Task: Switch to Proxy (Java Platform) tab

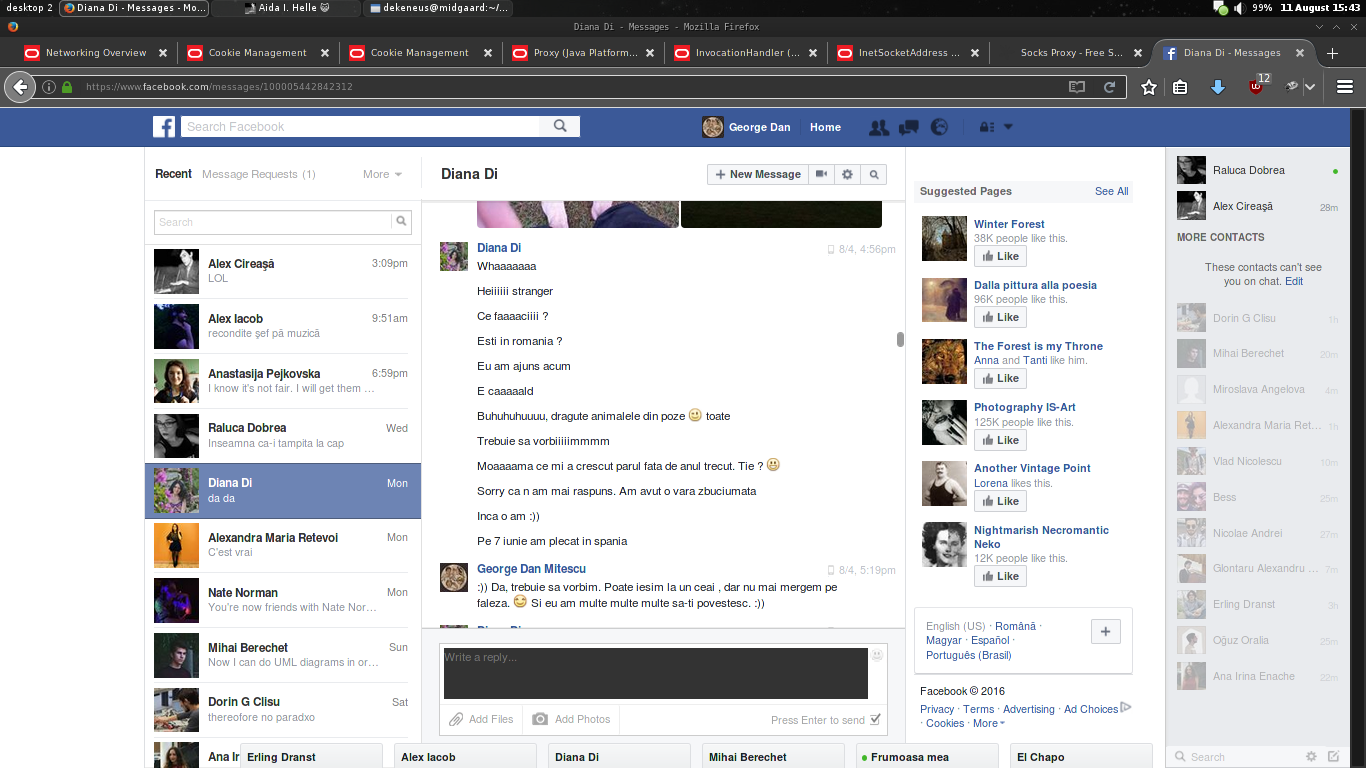Action: [586, 53]
